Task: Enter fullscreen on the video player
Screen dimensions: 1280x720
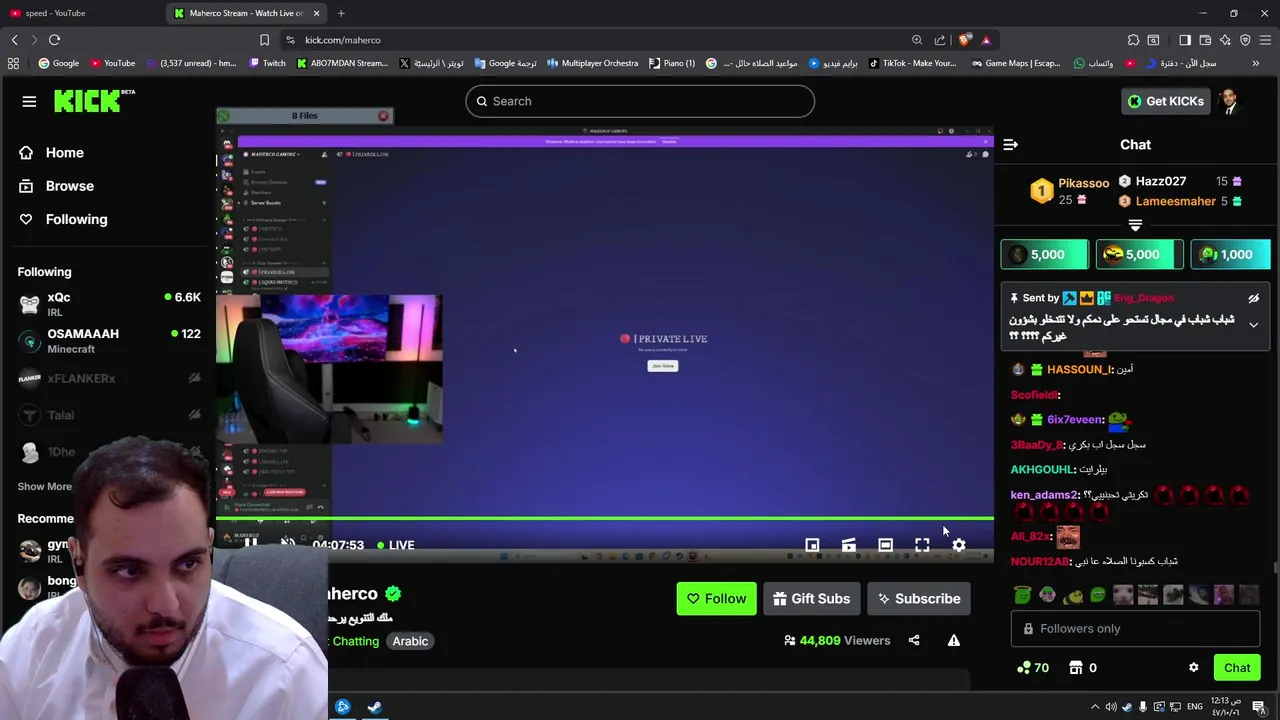Action: point(922,545)
